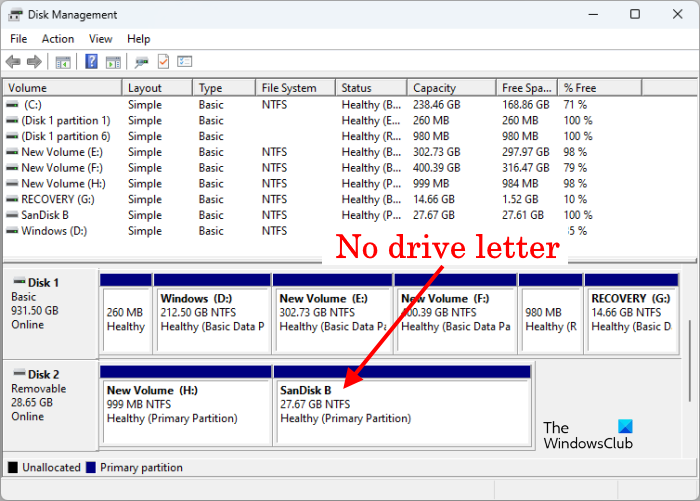Open the File menu

pyautogui.click(x=18, y=39)
